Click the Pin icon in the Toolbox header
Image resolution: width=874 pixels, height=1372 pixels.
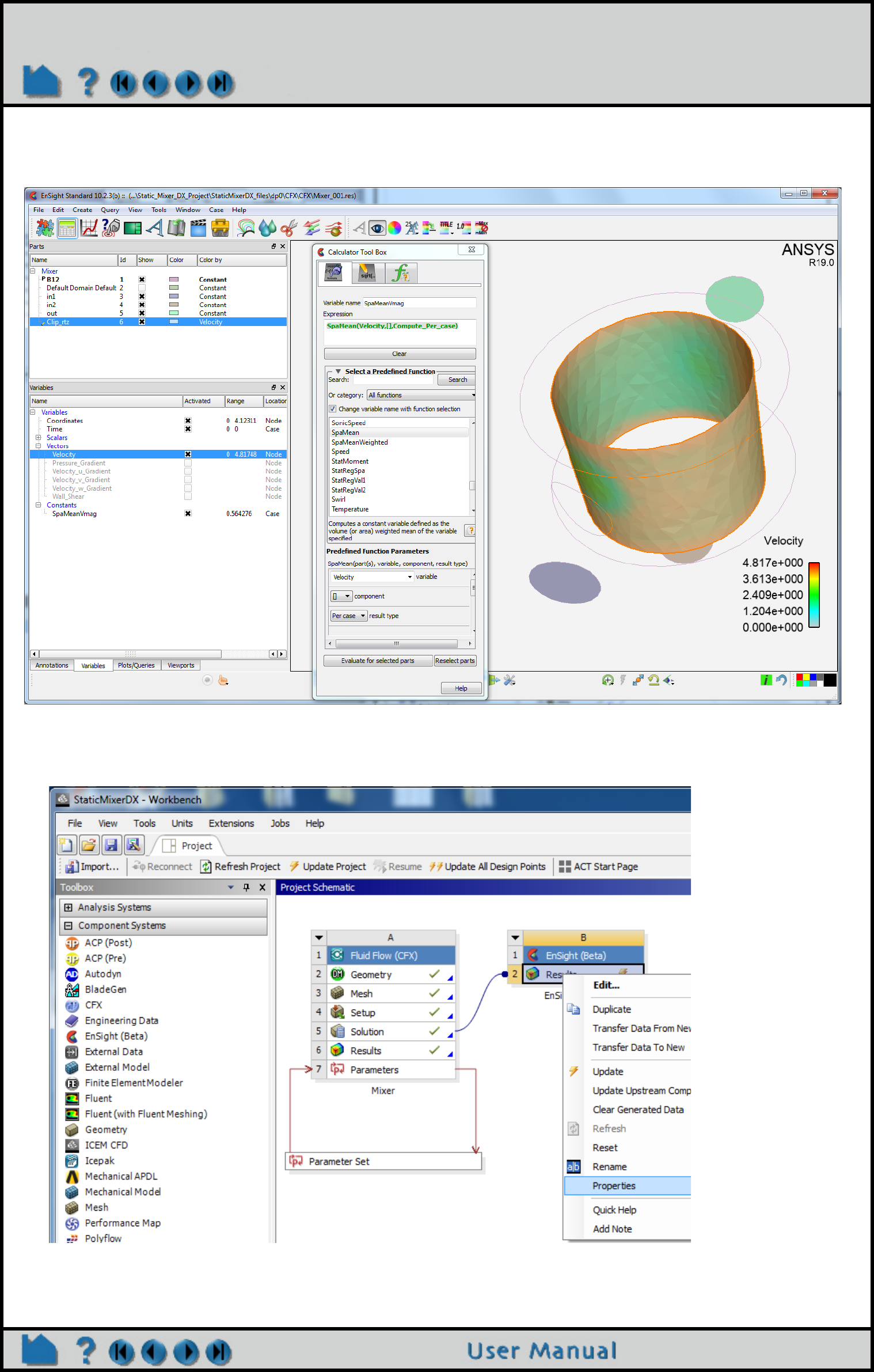pos(246,887)
